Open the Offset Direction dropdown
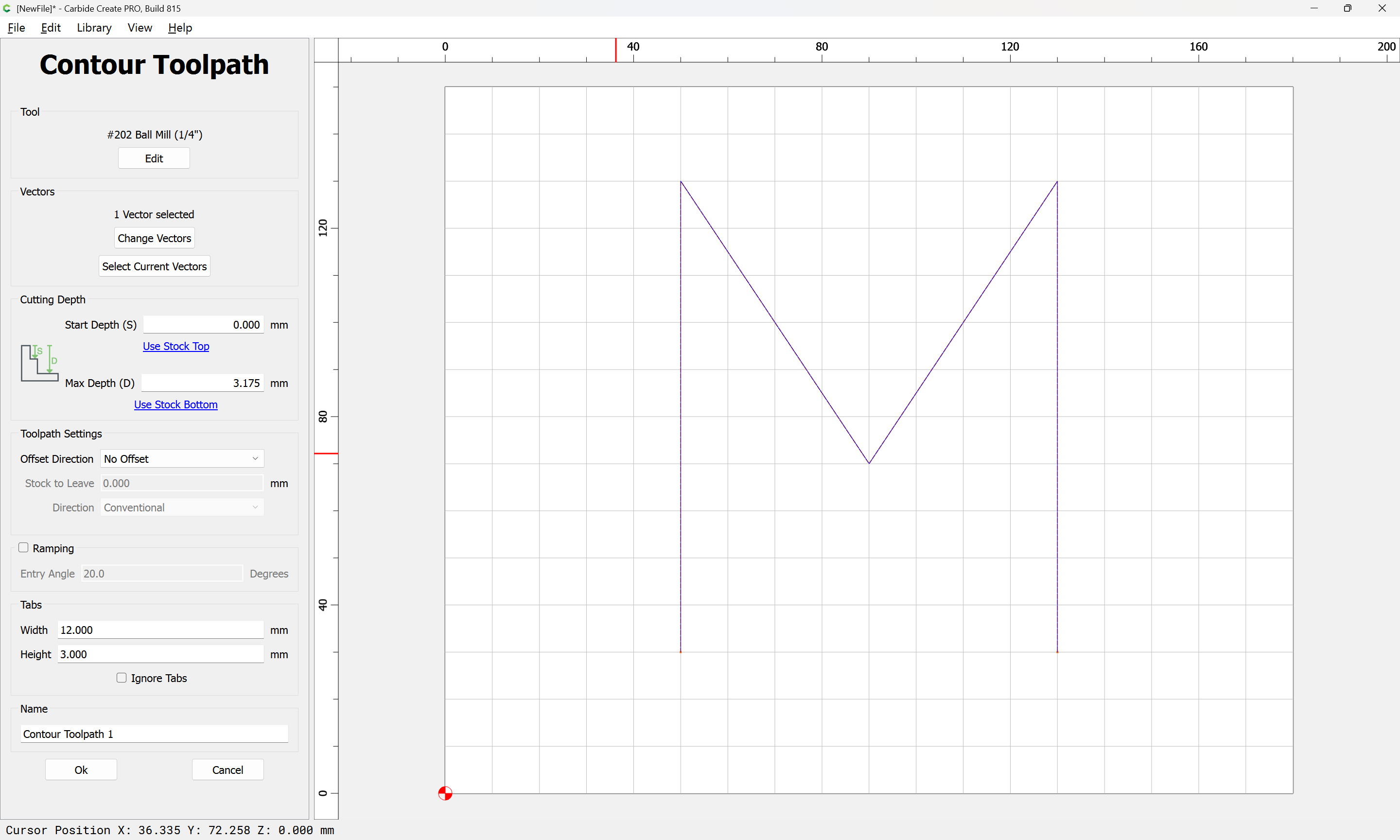Viewport: 1400px width, 840px height. [182, 458]
